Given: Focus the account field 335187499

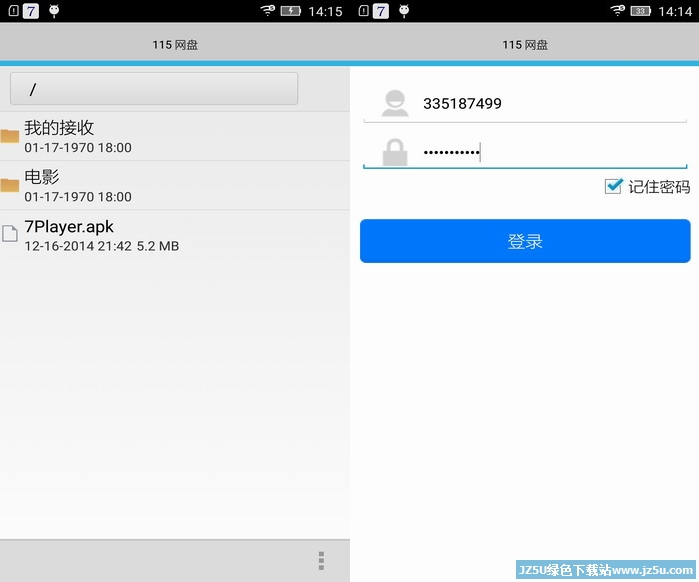Looking at the screenshot, I should coord(550,103).
